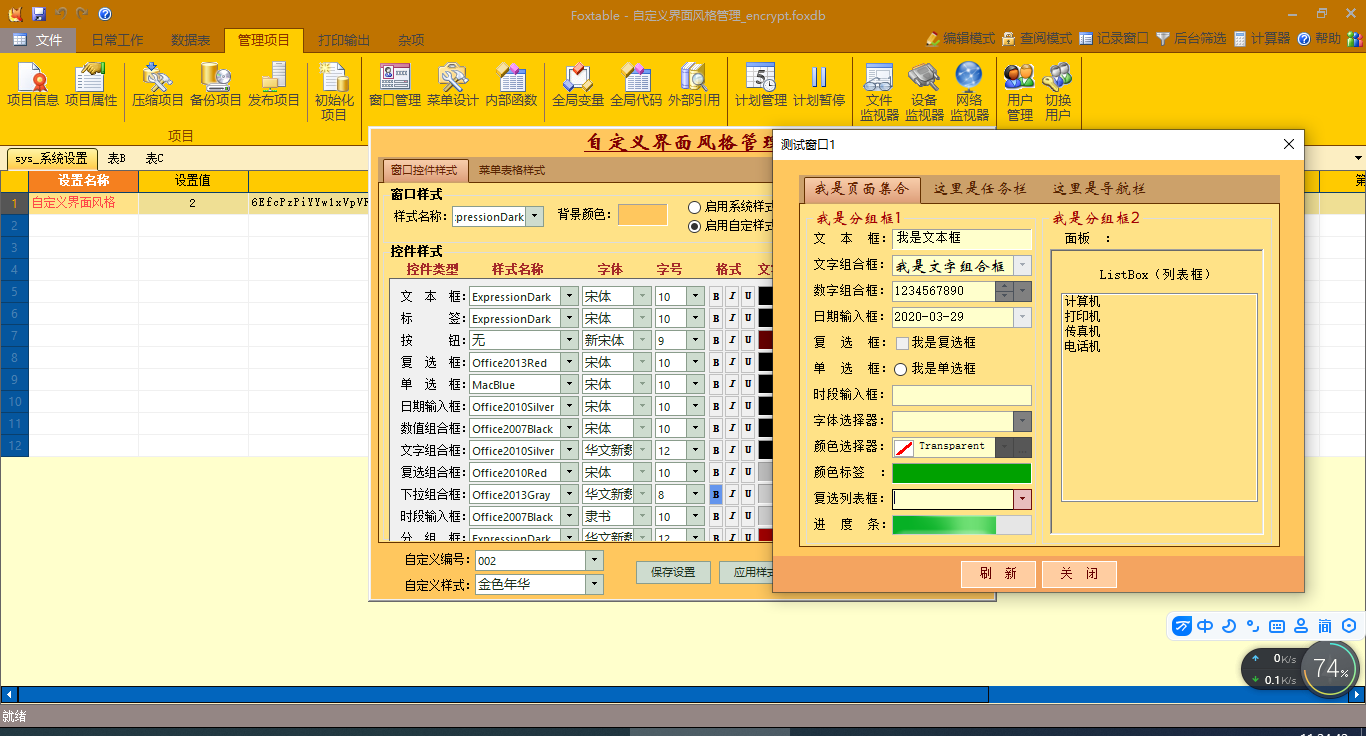Click the 切换用户 icon
Viewport: 1366px width, 736px height.
pyautogui.click(x=1058, y=92)
